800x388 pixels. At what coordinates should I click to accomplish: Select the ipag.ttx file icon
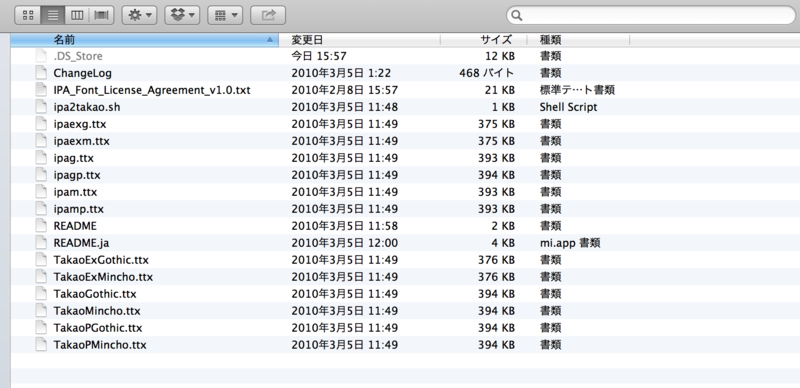click(41, 158)
